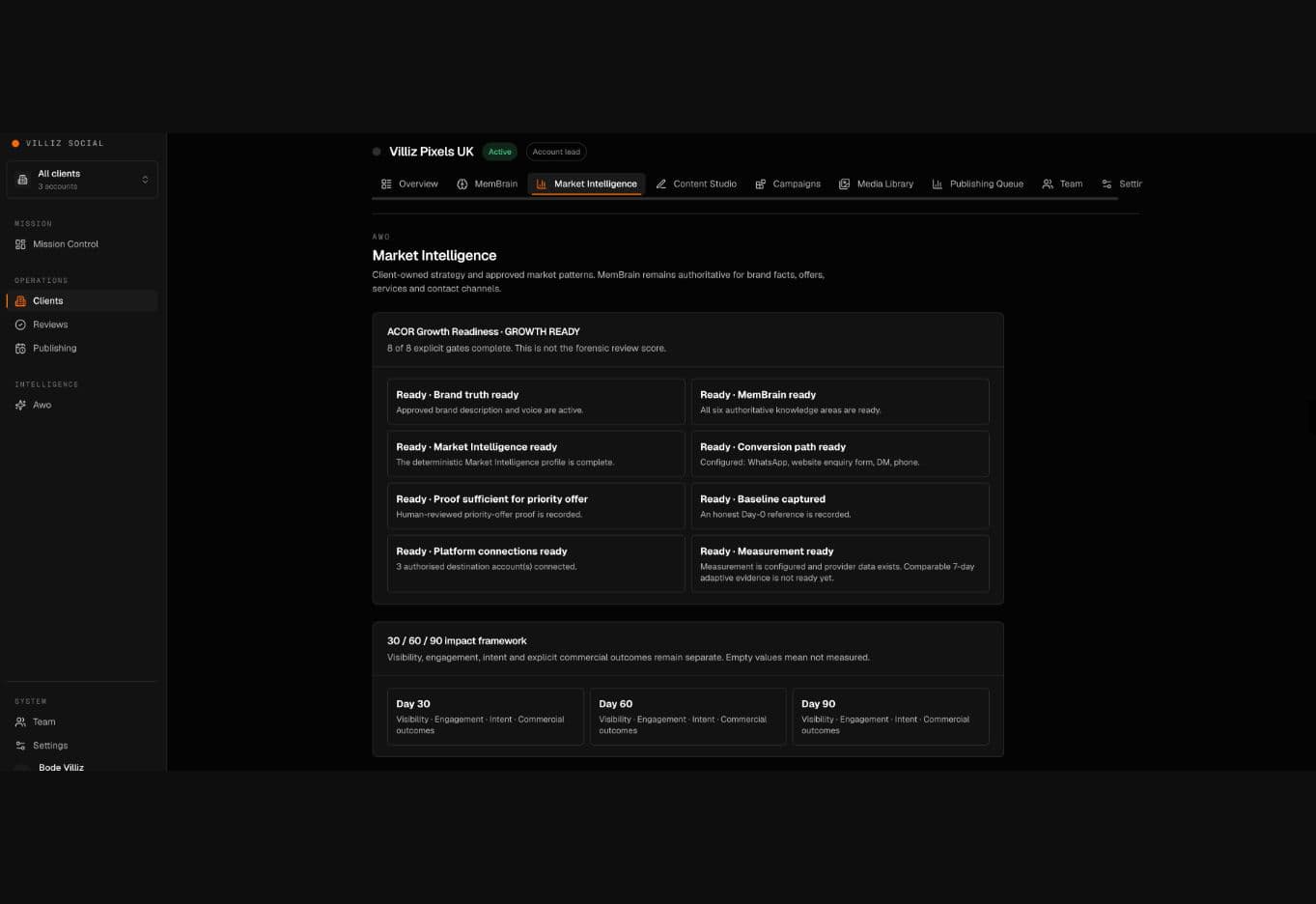Click the Brand truth ready gate card

pos(536,402)
